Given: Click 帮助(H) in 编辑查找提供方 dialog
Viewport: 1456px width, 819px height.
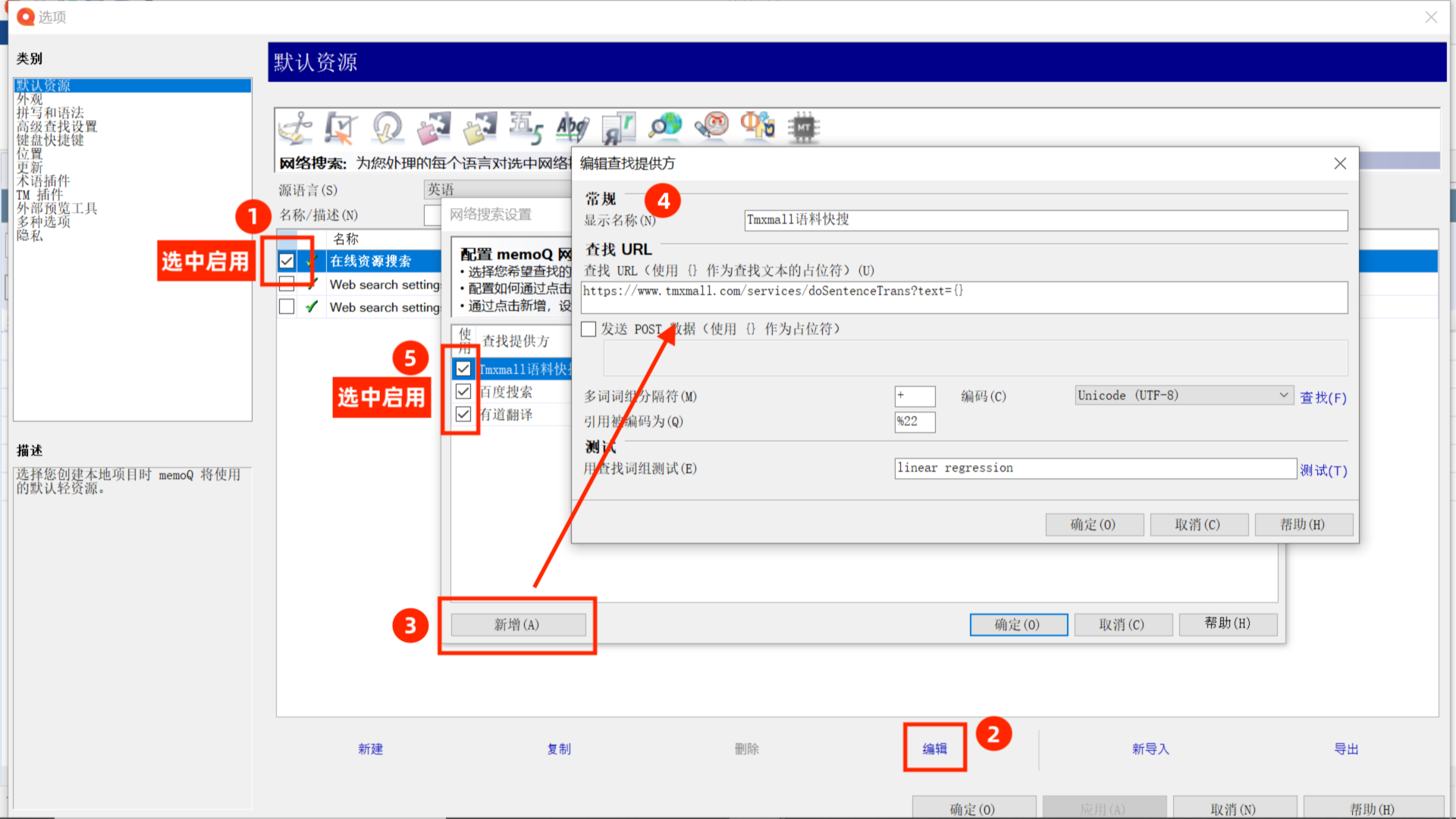Looking at the screenshot, I should coord(1304,525).
